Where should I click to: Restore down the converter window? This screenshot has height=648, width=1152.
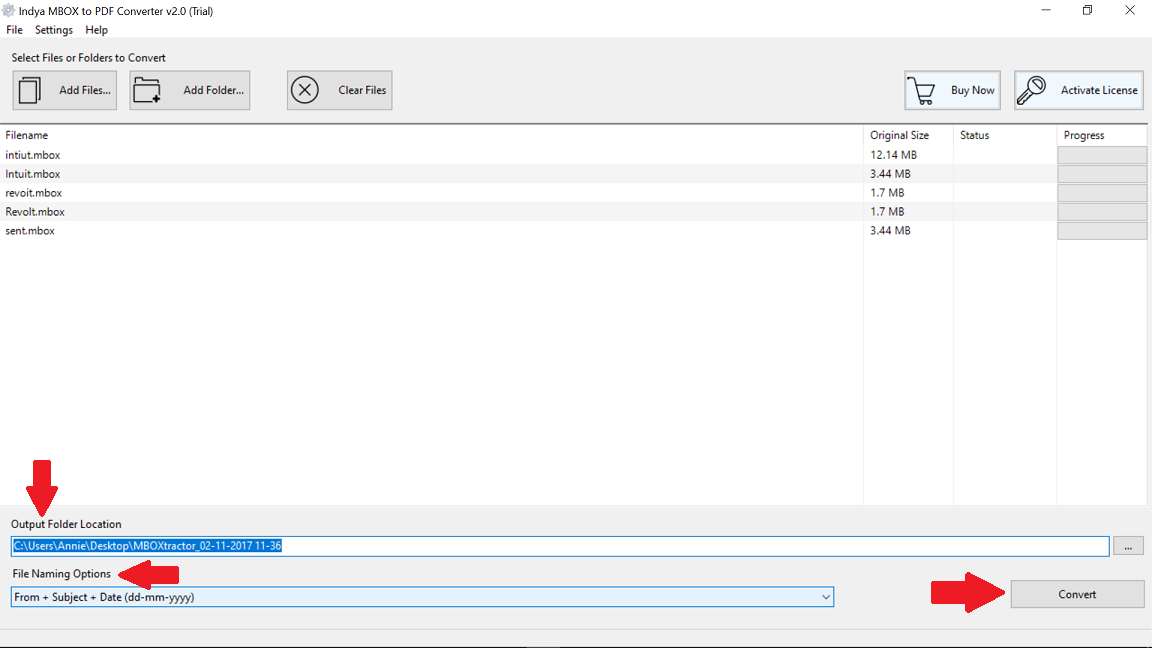(x=1087, y=10)
